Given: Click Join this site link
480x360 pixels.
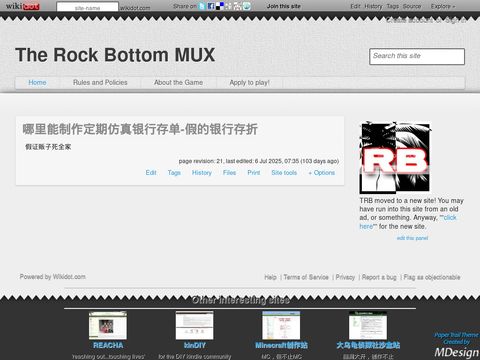Looking at the screenshot, I should [x=284, y=6].
